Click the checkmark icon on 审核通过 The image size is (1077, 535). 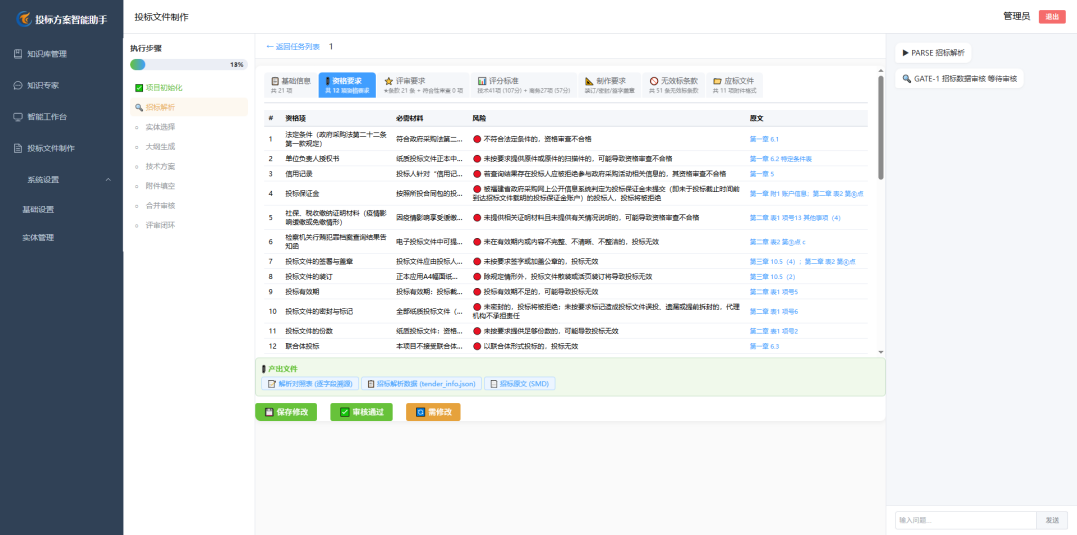point(345,412)
